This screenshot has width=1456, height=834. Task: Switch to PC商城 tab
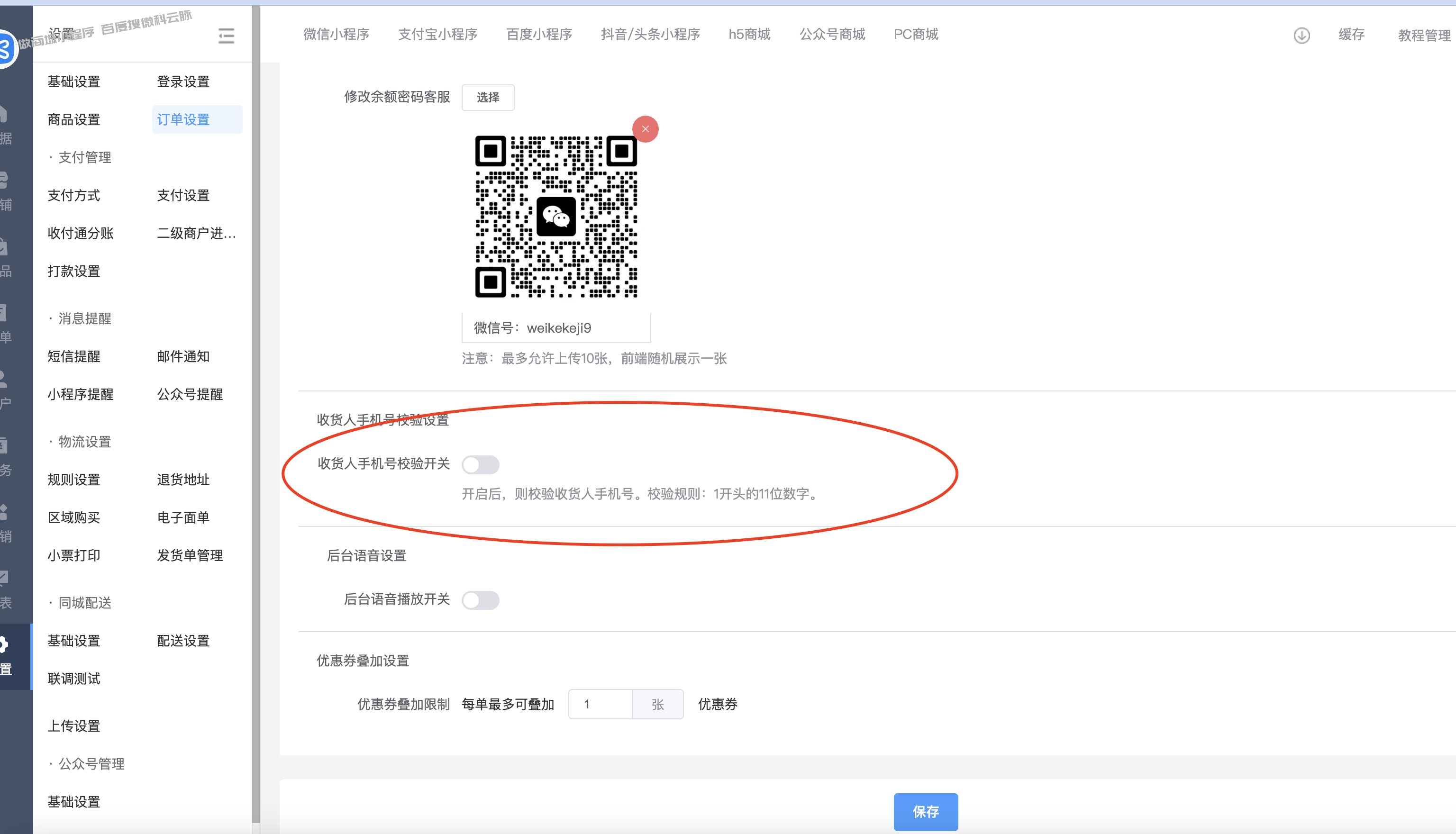(x=916, y=35)
